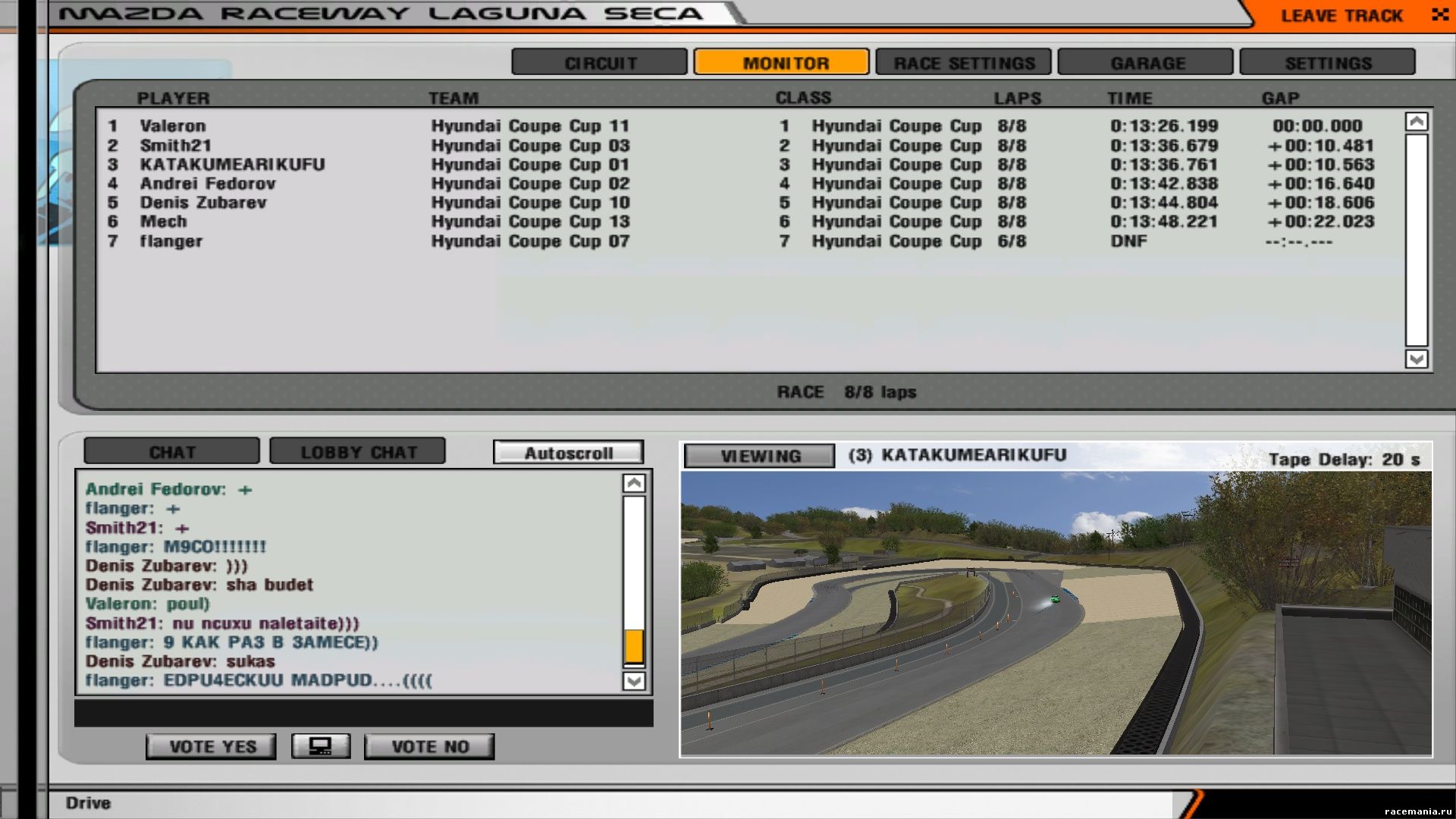Click laps 6/8 for flanger
The image size is (1456, 819).
(x=1012, y=241)
